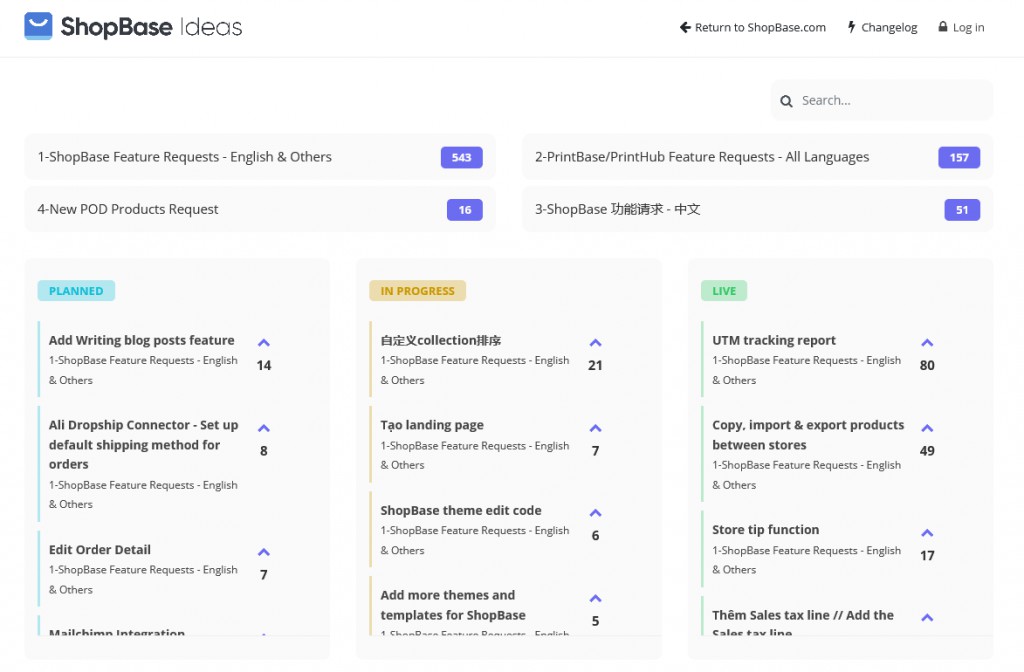The height and width of the screenshot is (672, 1024).
Task: Upvote the Tạo landing page idea
Action: point(595,428)
